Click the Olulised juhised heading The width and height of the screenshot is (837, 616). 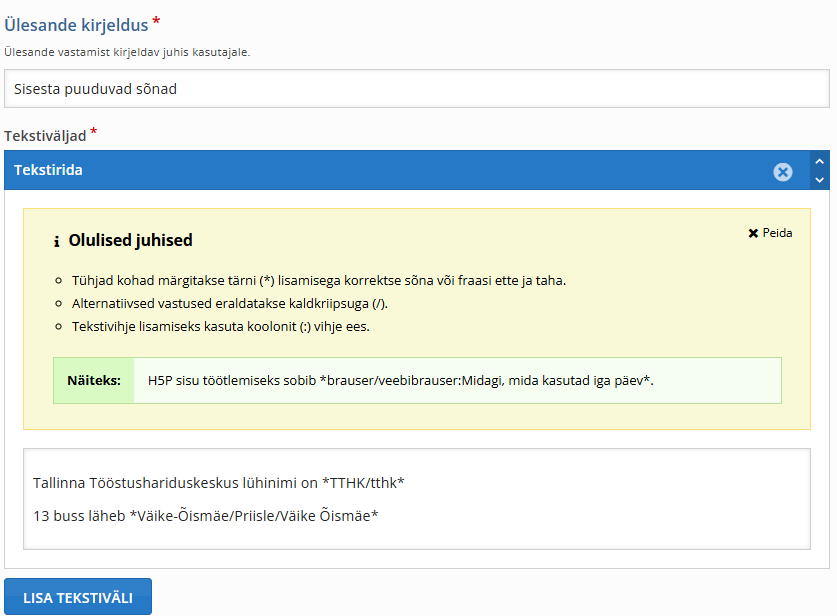(x=130, y=241)
